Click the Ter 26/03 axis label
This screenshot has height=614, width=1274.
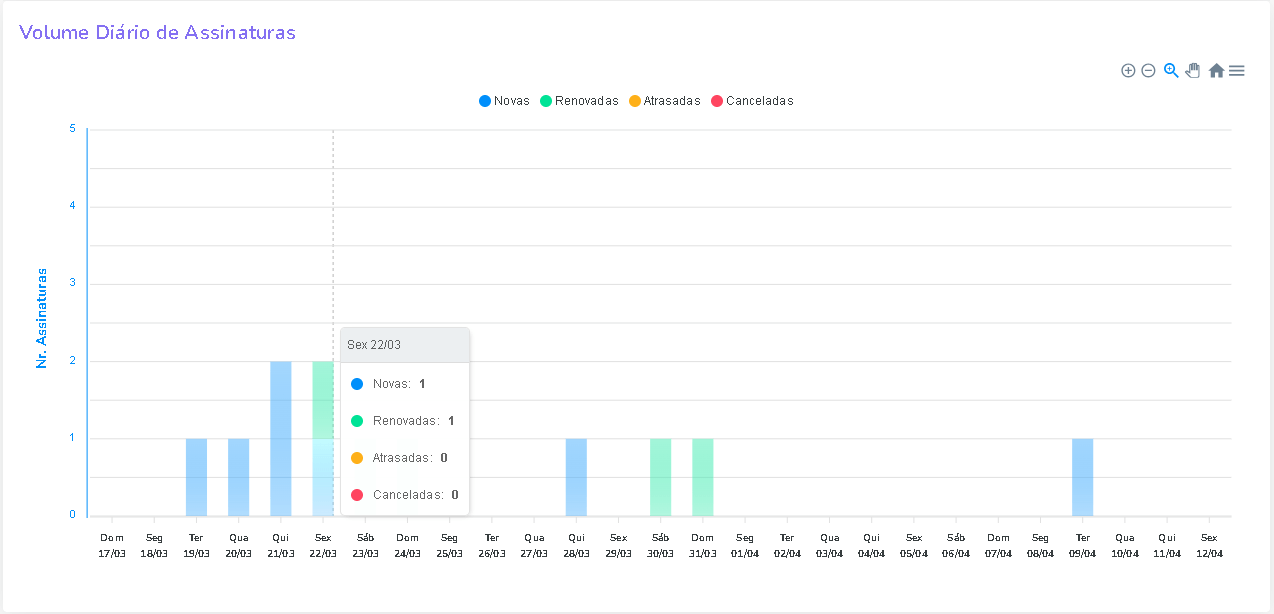click(x=492, y=545)
